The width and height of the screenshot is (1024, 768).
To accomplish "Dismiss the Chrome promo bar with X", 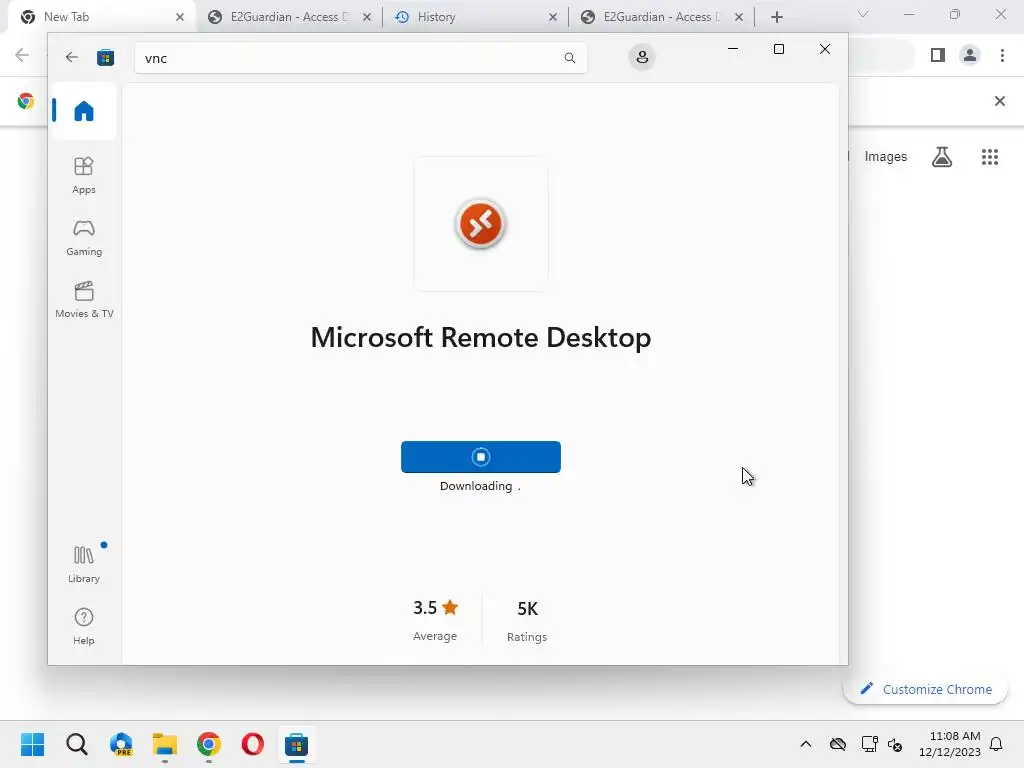I will (1000, 101).
